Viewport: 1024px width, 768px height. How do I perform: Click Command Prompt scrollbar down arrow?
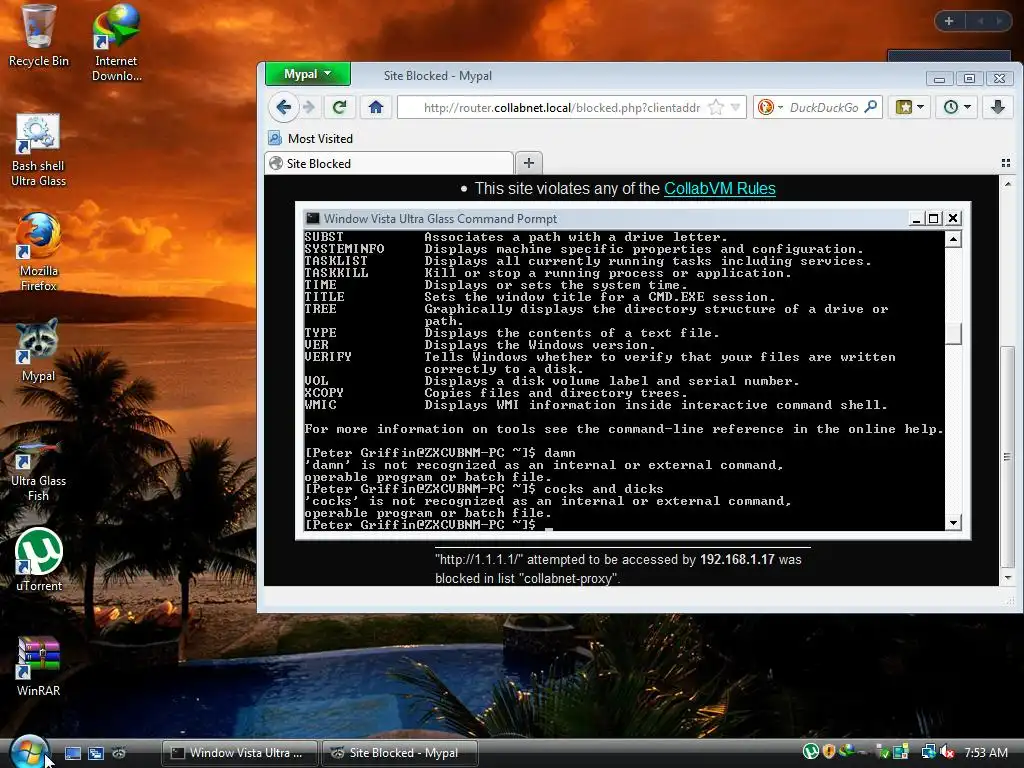tap(953, 522)
